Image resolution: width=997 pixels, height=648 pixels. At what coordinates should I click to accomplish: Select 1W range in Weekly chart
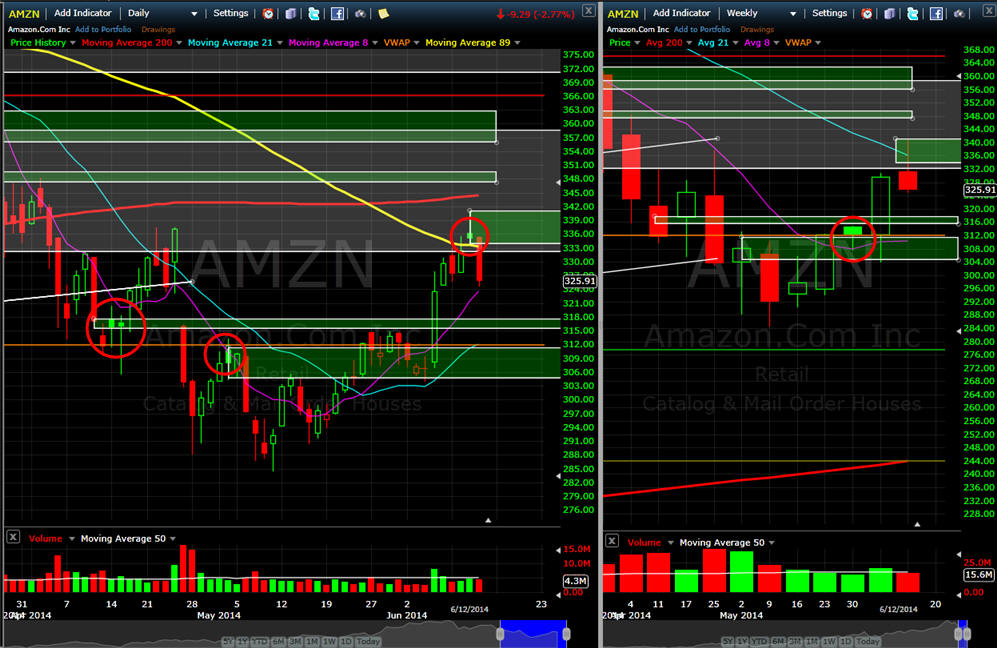pos(829,641)
